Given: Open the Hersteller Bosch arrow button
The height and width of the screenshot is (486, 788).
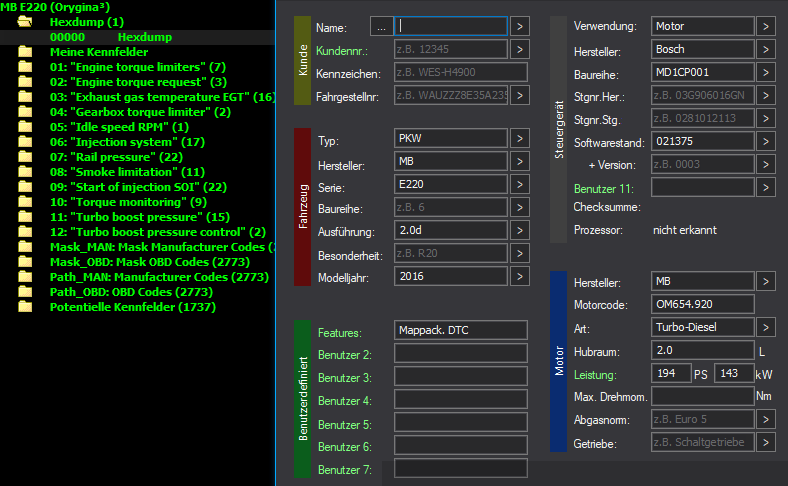Looking at the screenshot, I should 765,49.
